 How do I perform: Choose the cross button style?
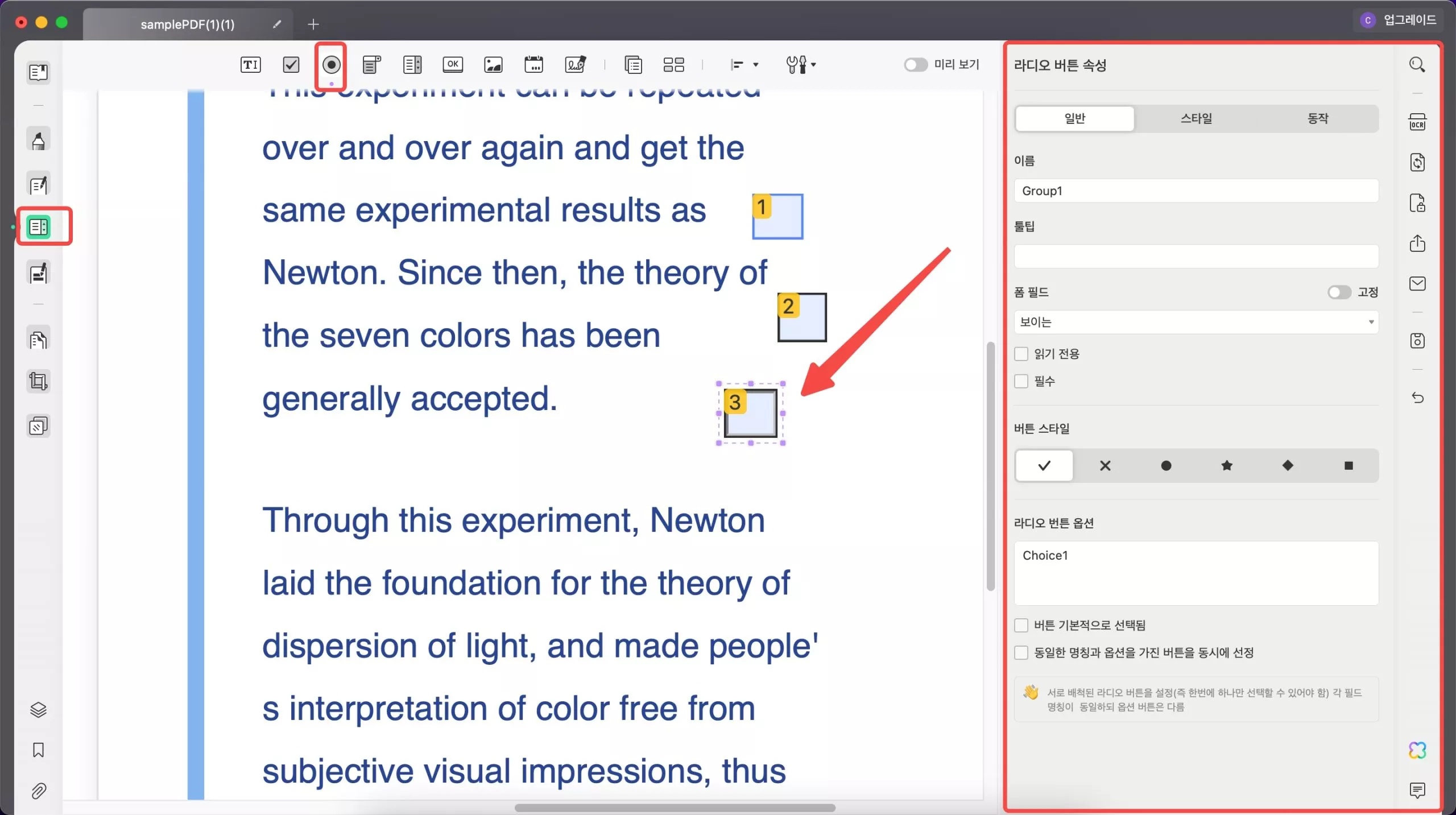[1105, 466]
